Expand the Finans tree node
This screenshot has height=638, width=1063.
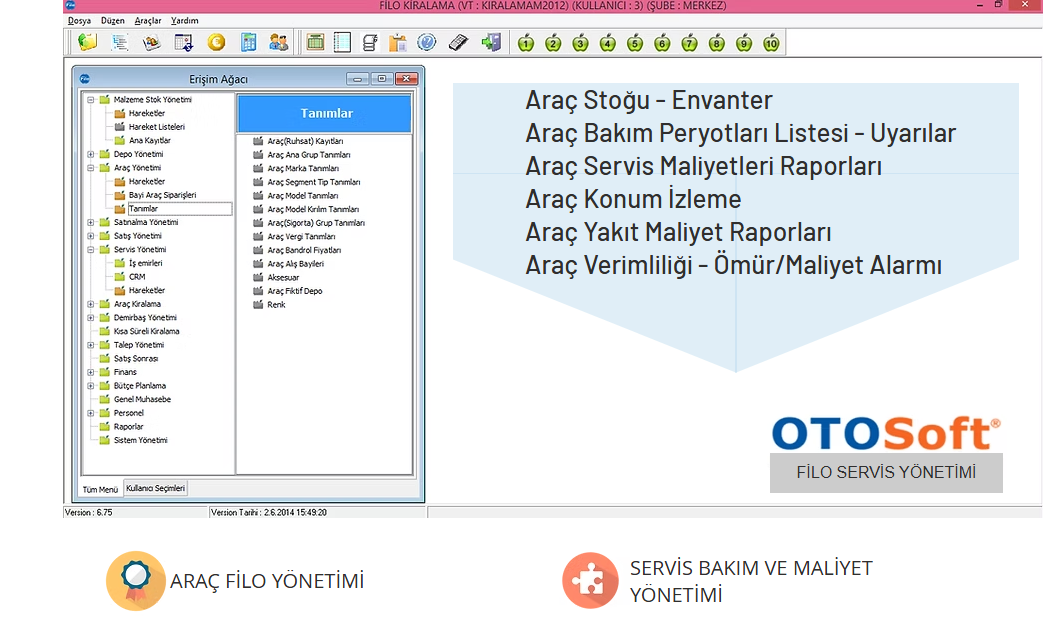tap(91, 372)
